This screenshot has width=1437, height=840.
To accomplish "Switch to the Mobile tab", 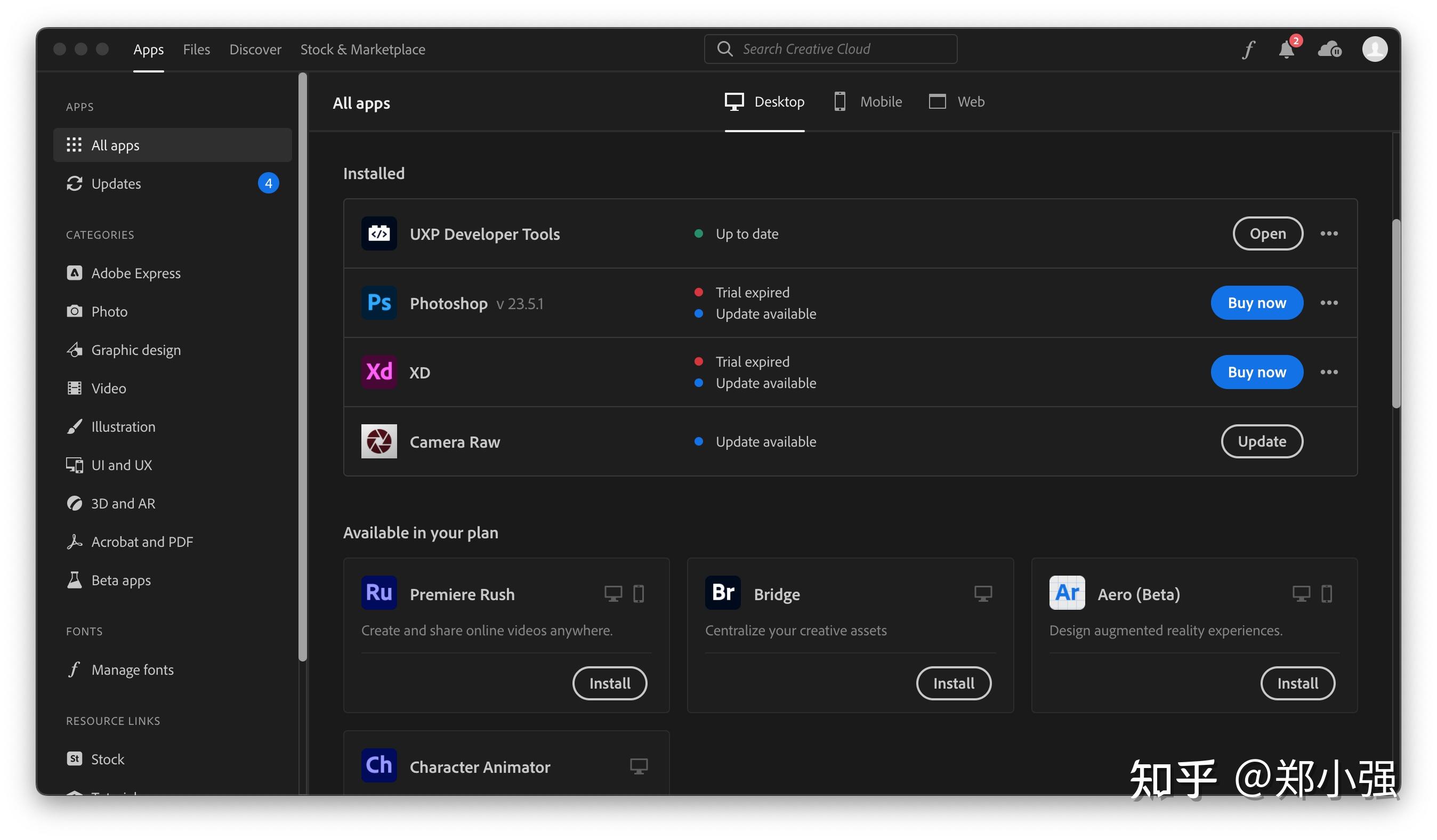I will coord(868,102).
